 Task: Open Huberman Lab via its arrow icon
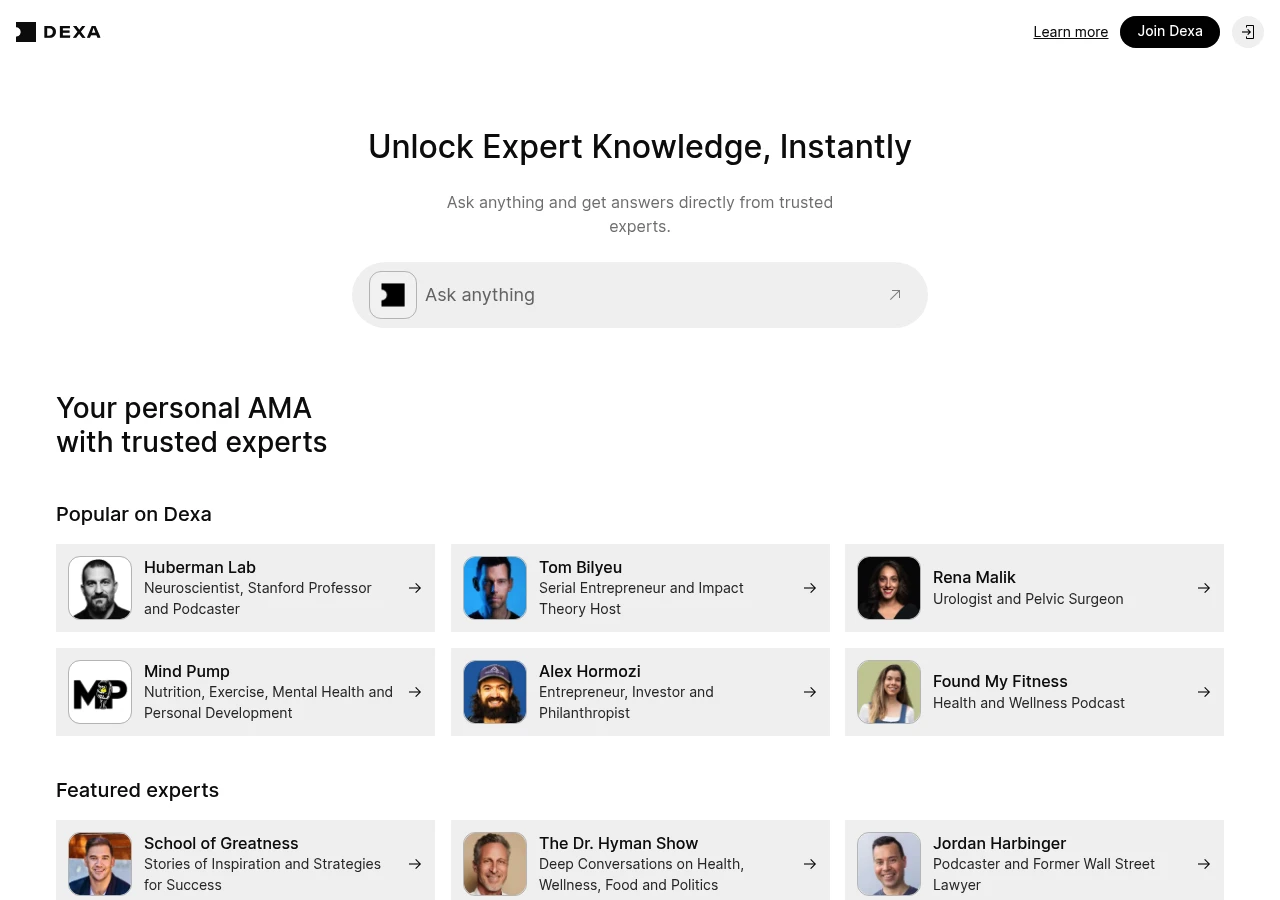tap(415, 588)
